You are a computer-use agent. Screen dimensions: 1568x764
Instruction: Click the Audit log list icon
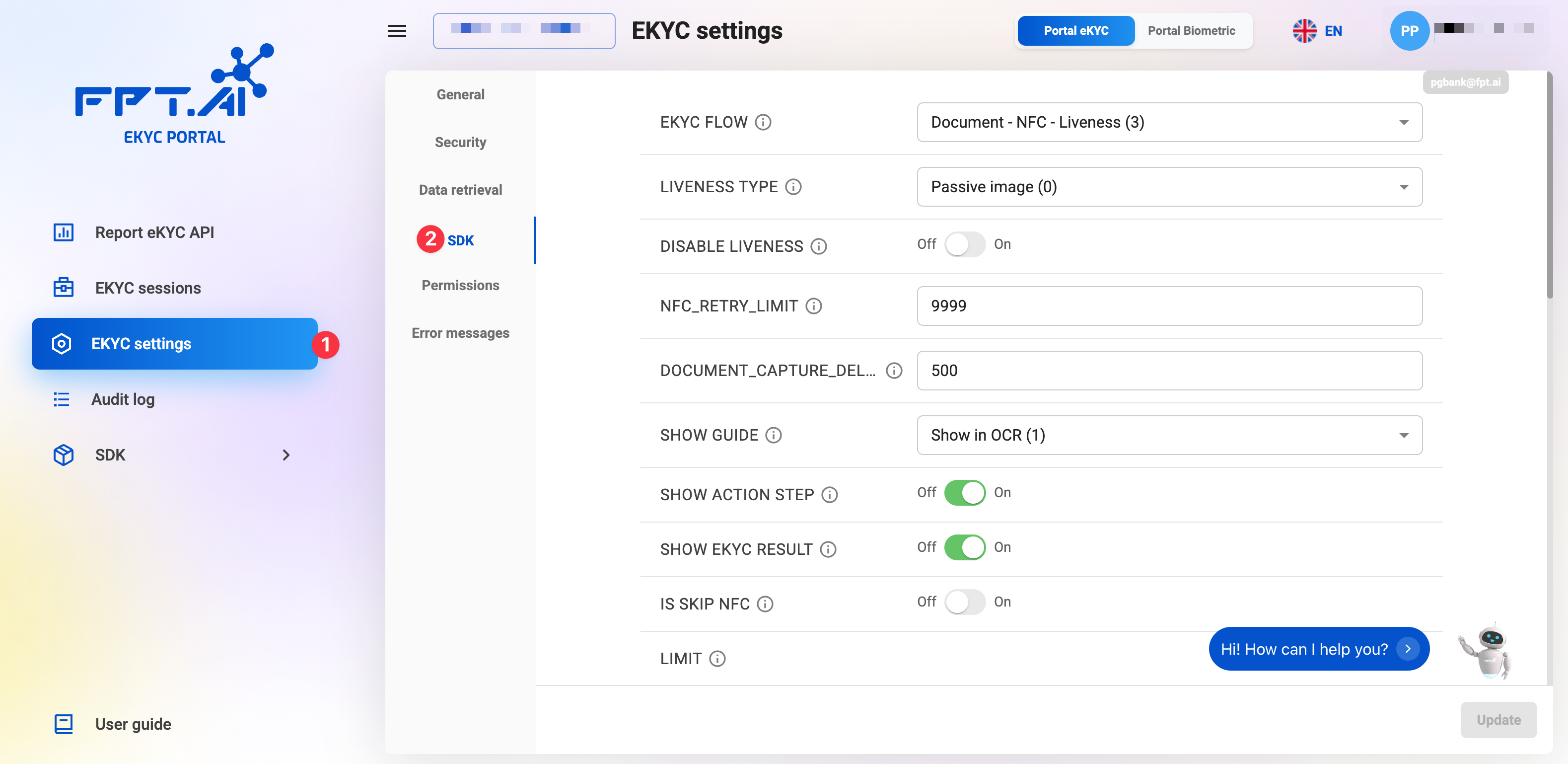tap(62, 399)
